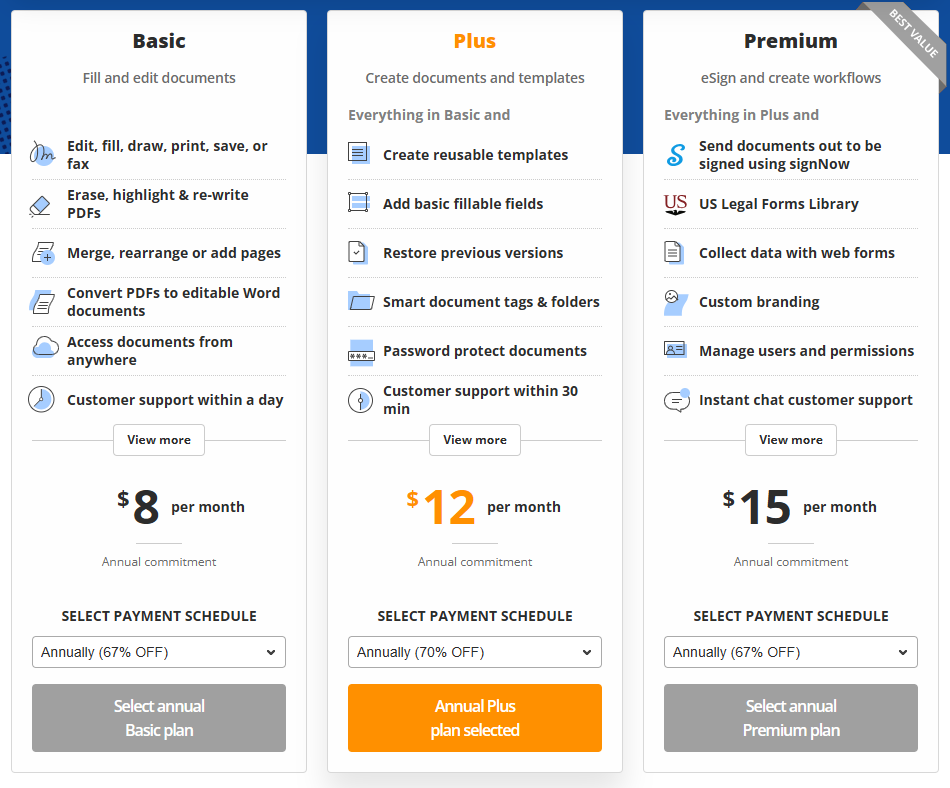
Task: Click the instant chat support icon
Action: pyautogui.click(x=677, y=400)
